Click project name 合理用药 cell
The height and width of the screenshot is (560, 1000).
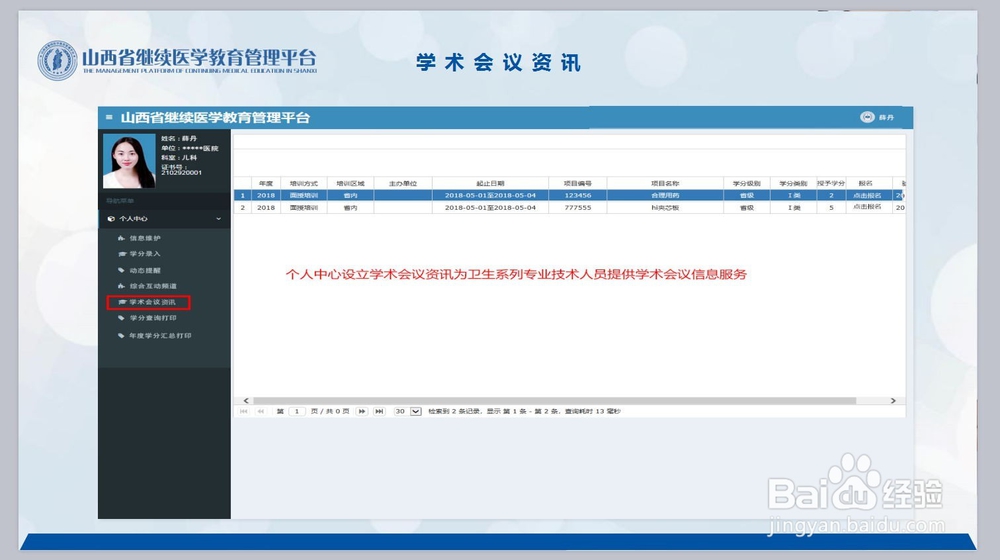[x=665, y=195]
